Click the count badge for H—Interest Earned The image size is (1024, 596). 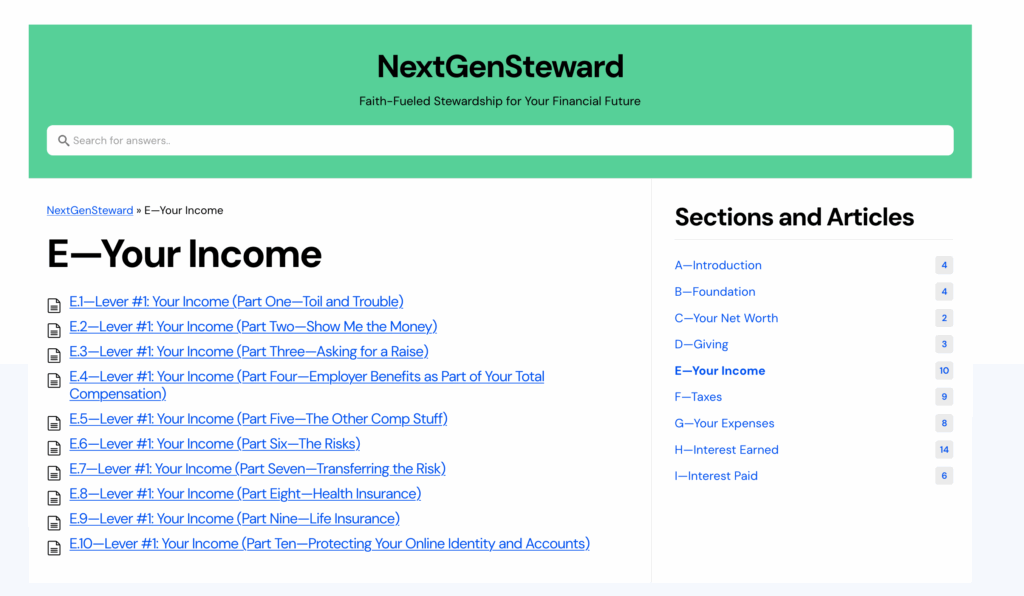(x=944, y=449)
